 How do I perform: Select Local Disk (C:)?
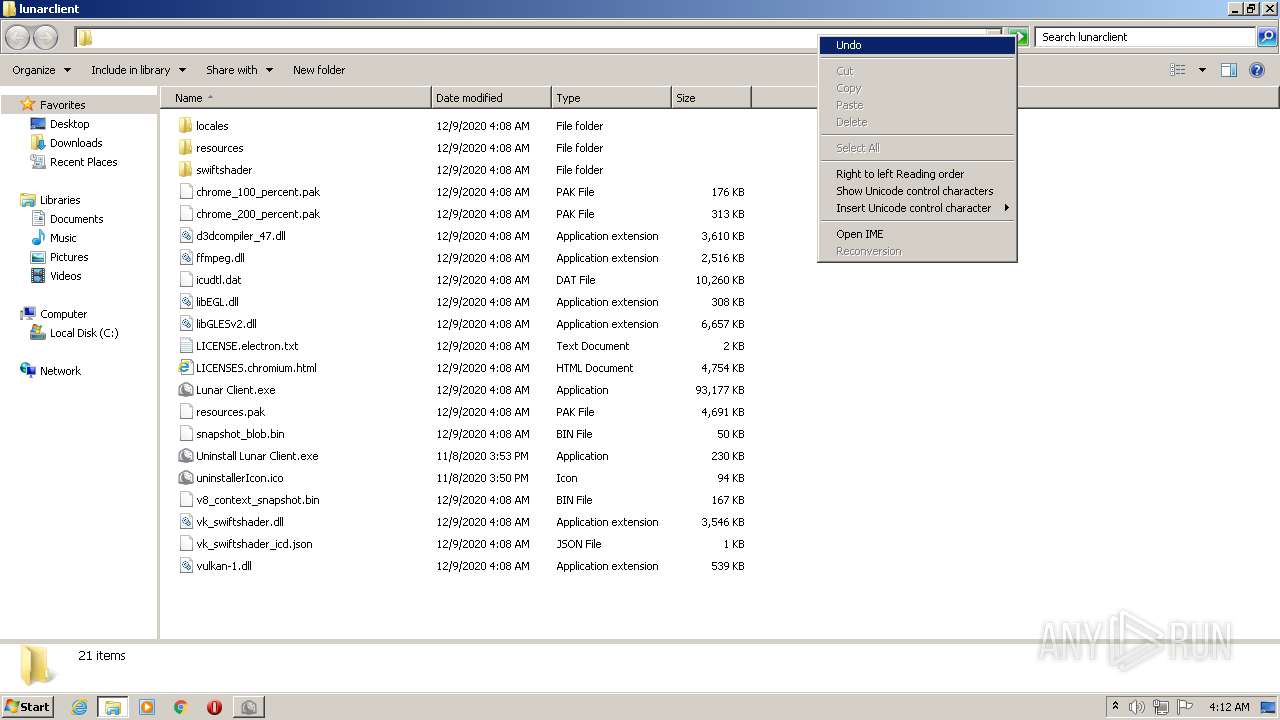click(x=84, y=333)
